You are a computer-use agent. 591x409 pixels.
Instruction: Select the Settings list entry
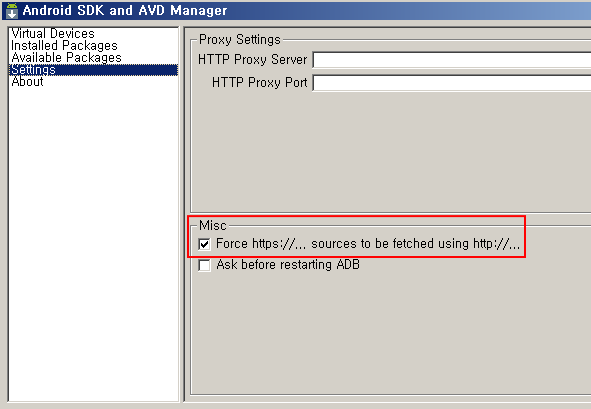[x=93, y=70]
